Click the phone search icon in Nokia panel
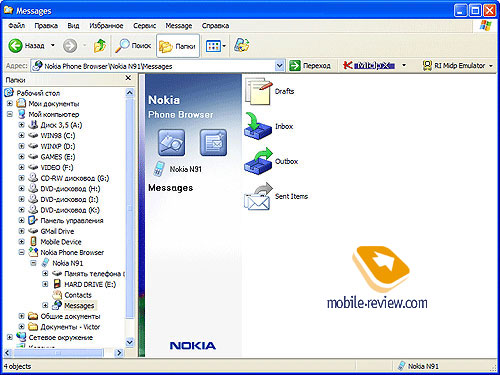Image resolution: width=500 pixels, height=375 pixels. point(171,143)
